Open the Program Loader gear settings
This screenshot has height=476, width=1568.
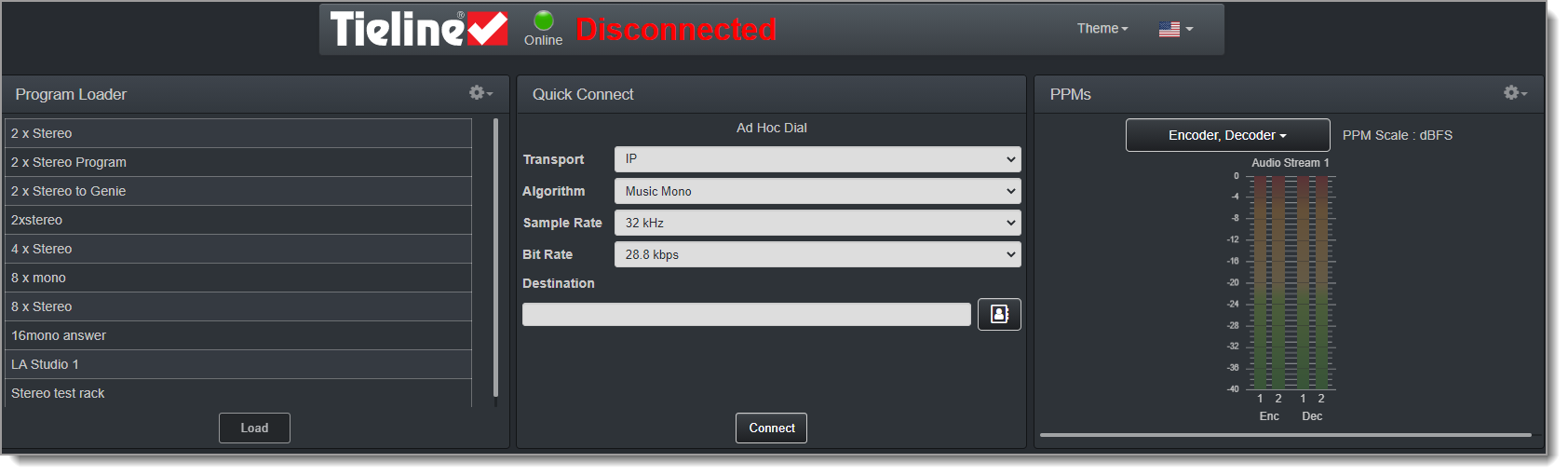point(480,93)
